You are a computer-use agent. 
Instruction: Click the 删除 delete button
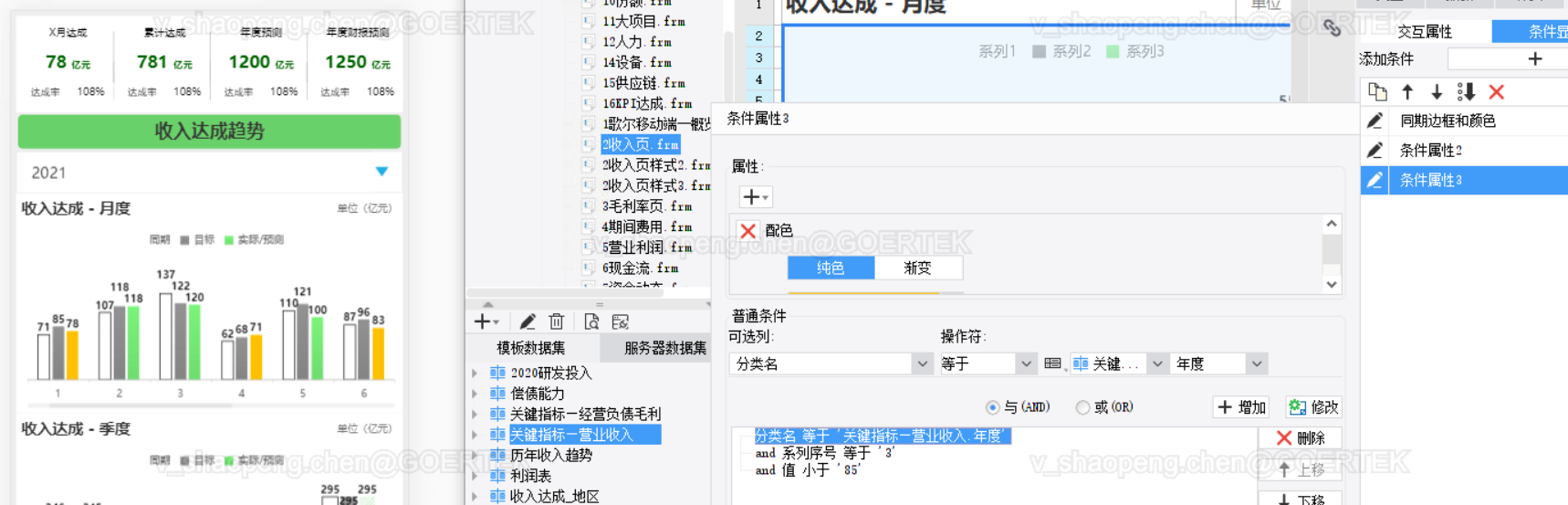coord(1301,438)
